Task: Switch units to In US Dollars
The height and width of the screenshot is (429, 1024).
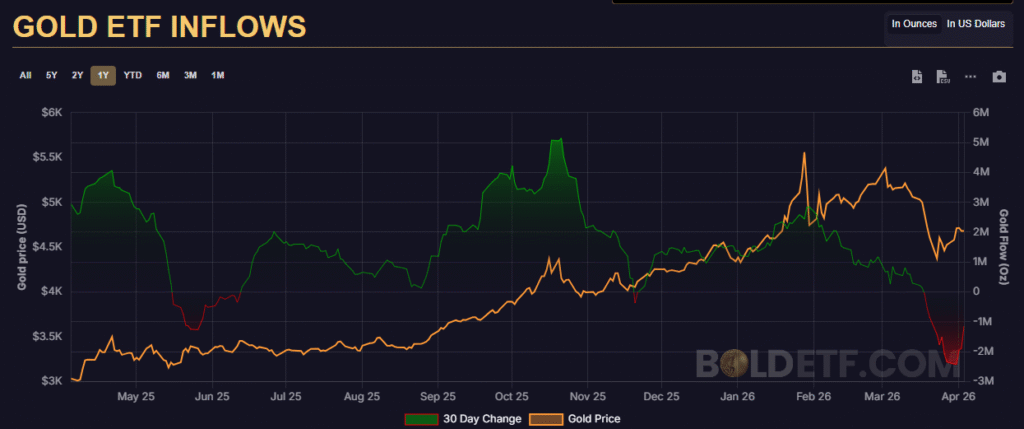Action: (975, 23)
